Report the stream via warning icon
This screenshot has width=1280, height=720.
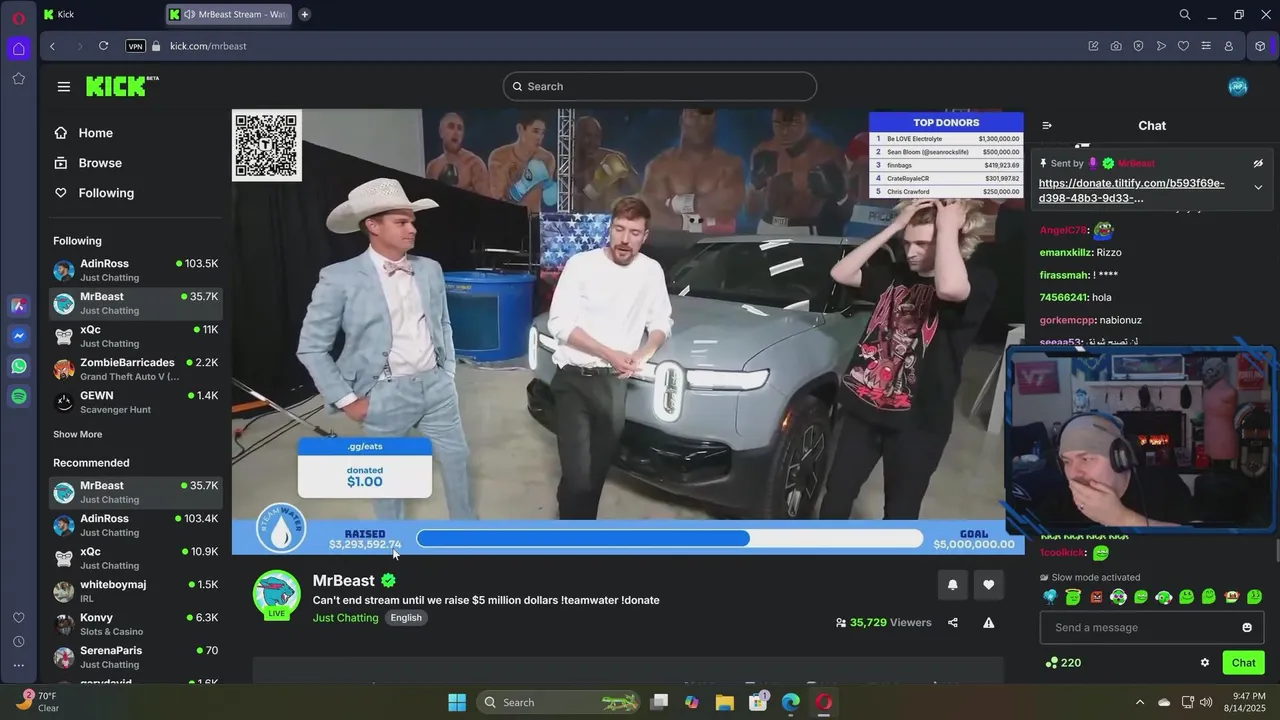989,623
